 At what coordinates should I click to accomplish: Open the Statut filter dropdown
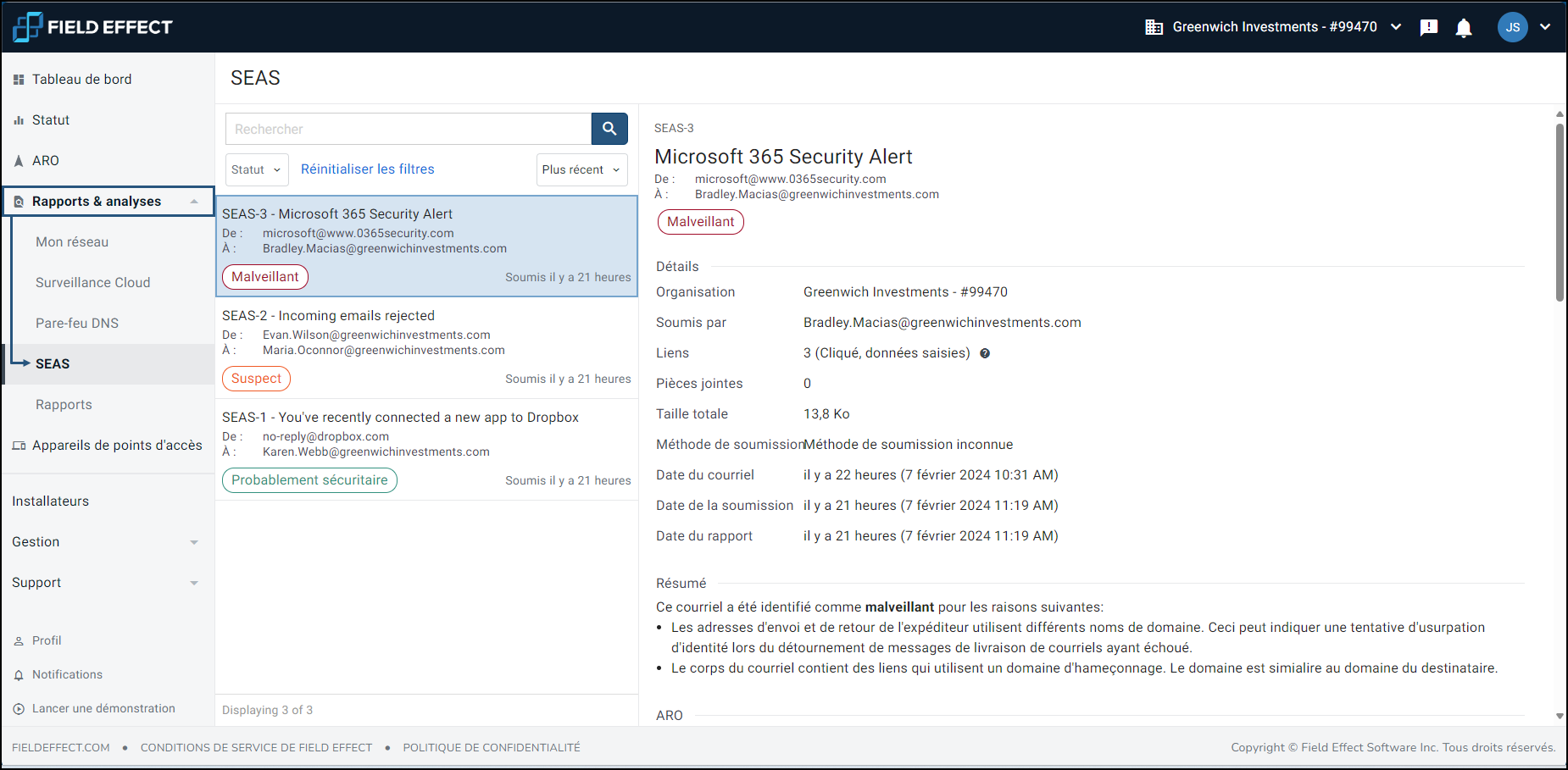tap(257, 169)
